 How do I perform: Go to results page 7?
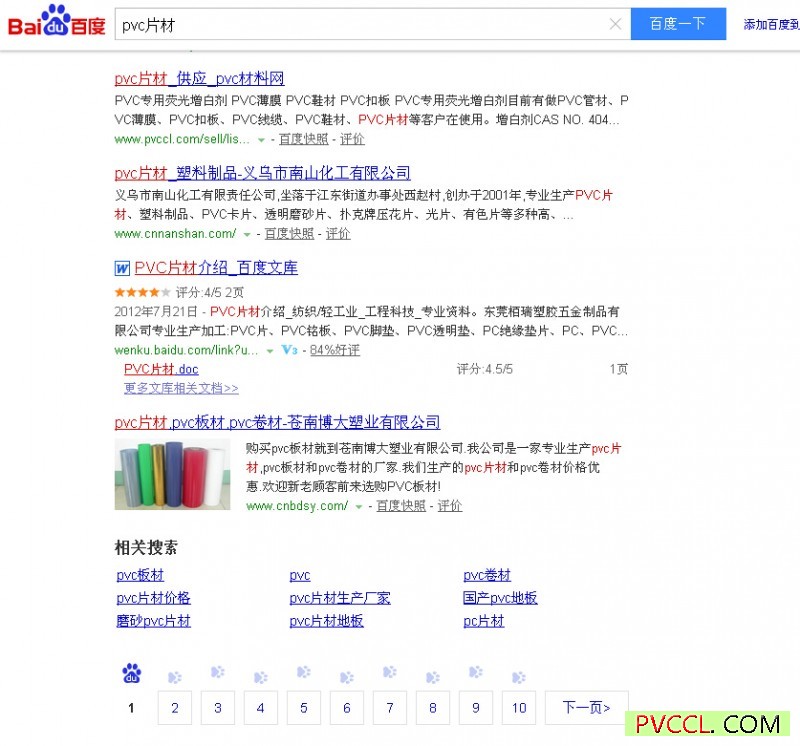[x=390, y=708]
